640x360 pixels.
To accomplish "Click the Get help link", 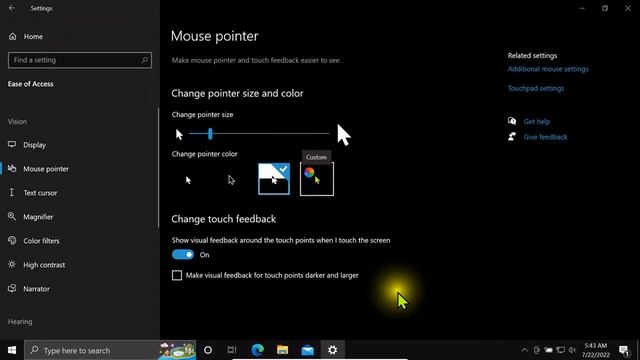I will (537, 122).
